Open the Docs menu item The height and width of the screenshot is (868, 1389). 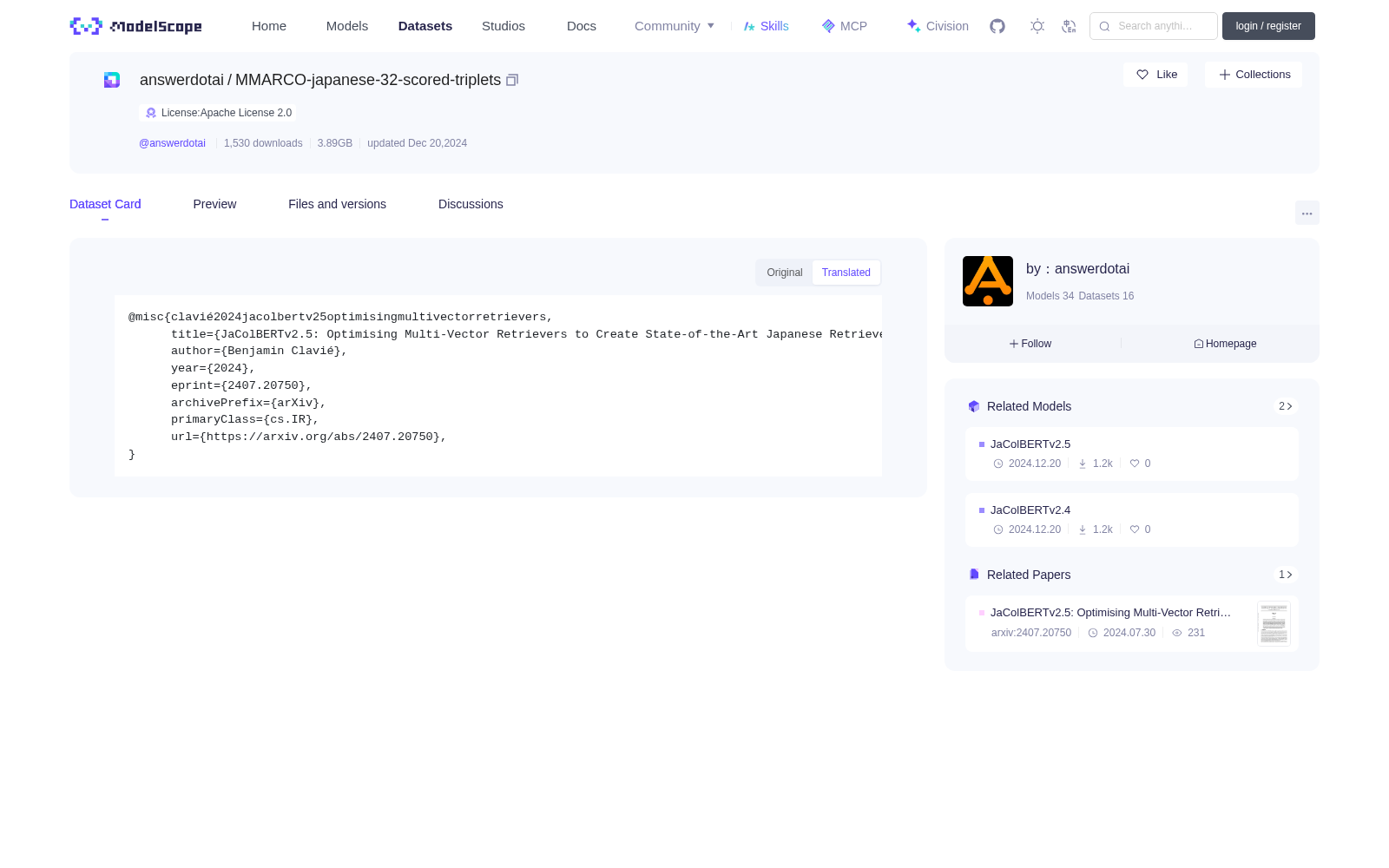tap(582, 26)
